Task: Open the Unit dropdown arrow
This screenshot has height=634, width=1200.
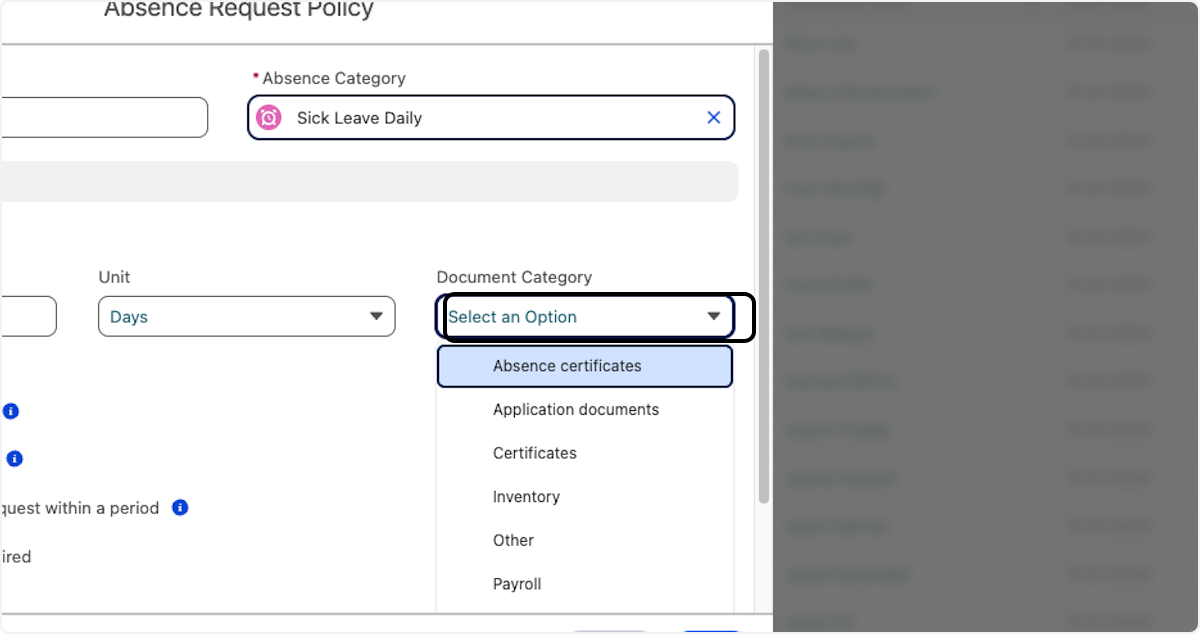Action: tap(376, 317)
